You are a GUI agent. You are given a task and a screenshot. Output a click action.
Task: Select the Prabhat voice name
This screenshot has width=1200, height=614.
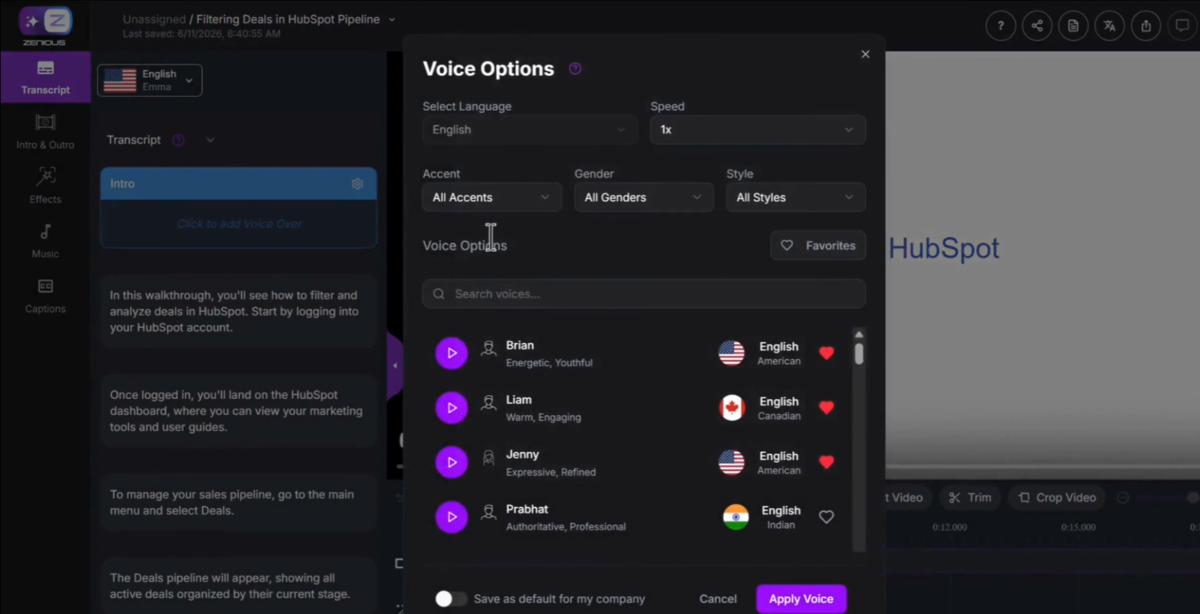click(527, 509)
